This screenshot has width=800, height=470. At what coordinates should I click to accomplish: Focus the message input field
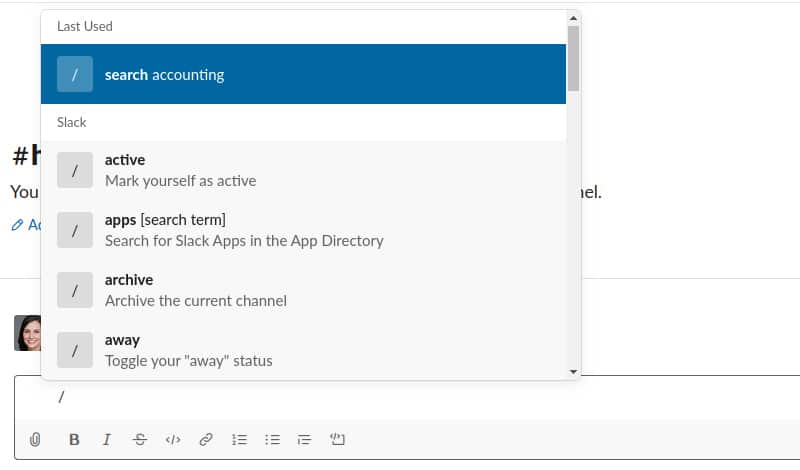tap(400, 398)
